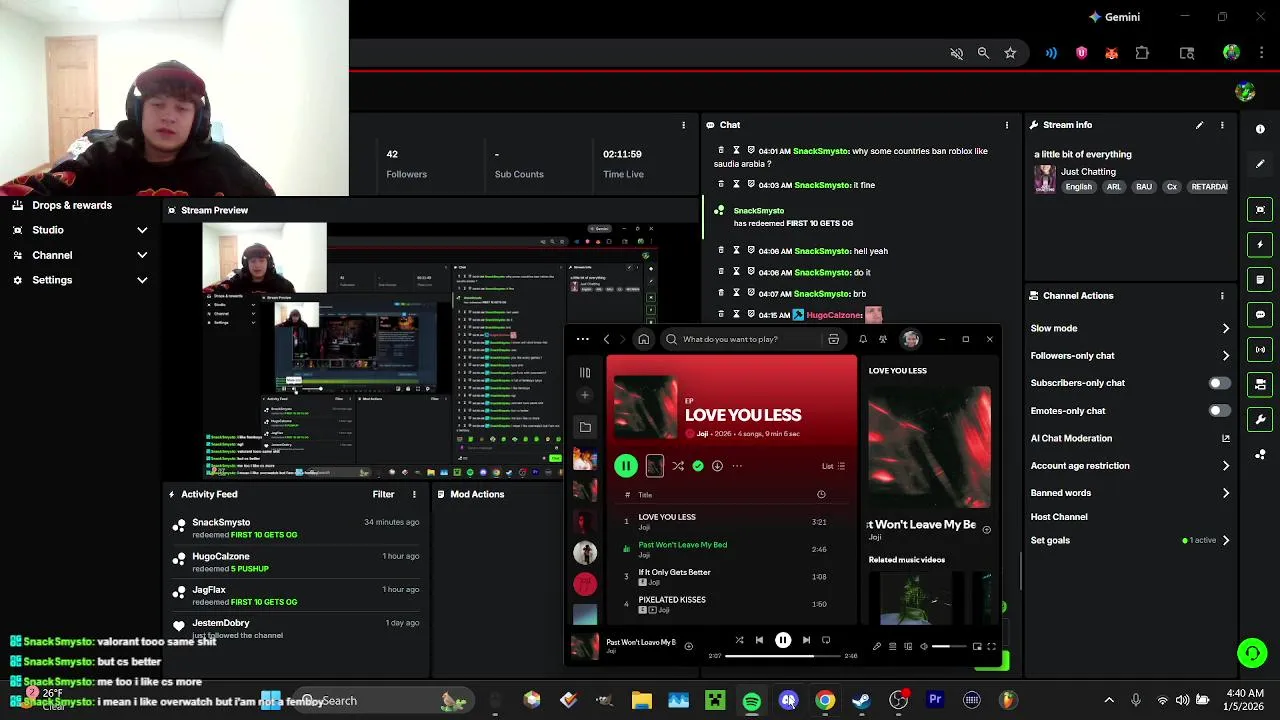Open the folder in Spotify's library sidebar
This screenshot has height=720, width=1280.
585,427
